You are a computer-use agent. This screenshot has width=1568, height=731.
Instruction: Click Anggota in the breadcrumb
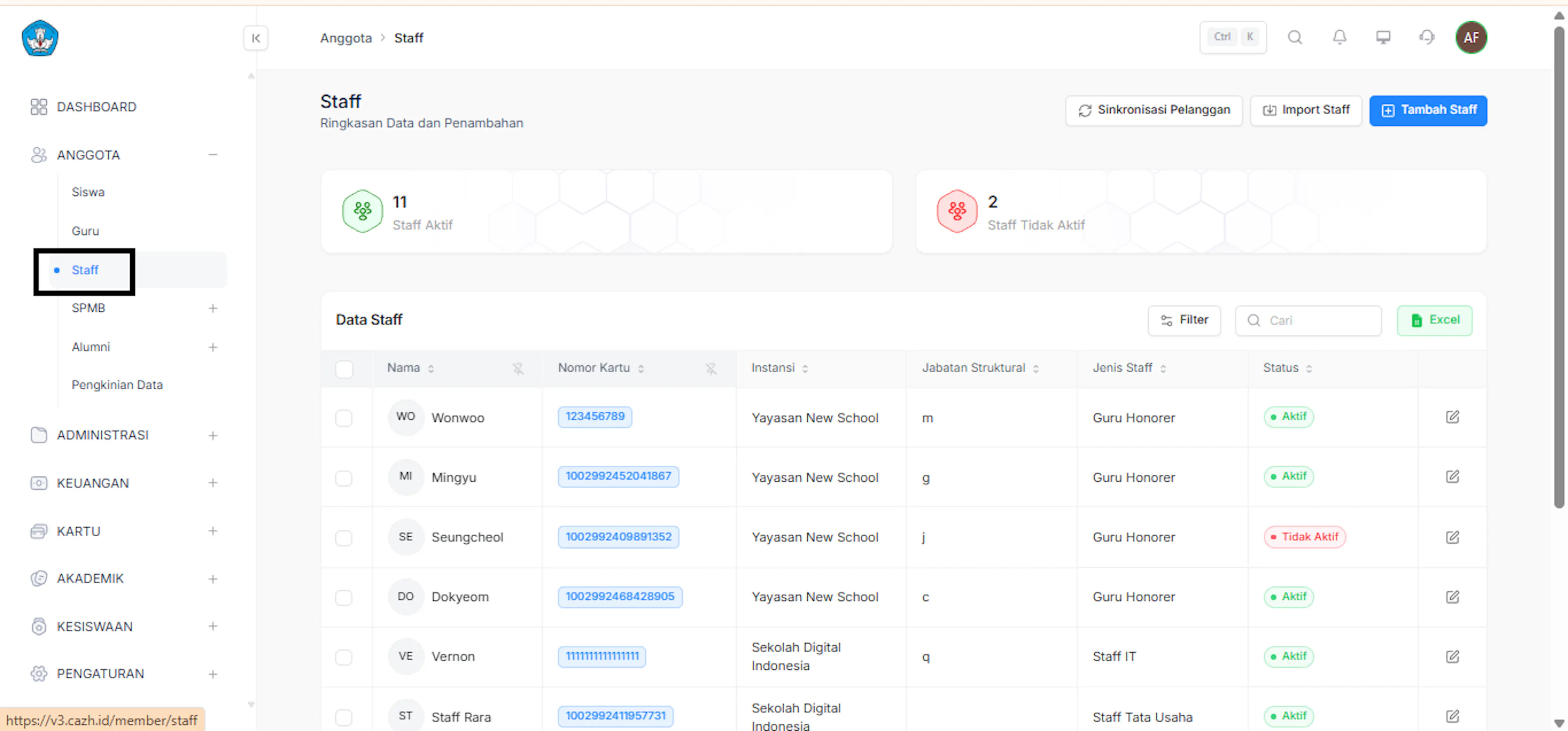click(346, 38)
